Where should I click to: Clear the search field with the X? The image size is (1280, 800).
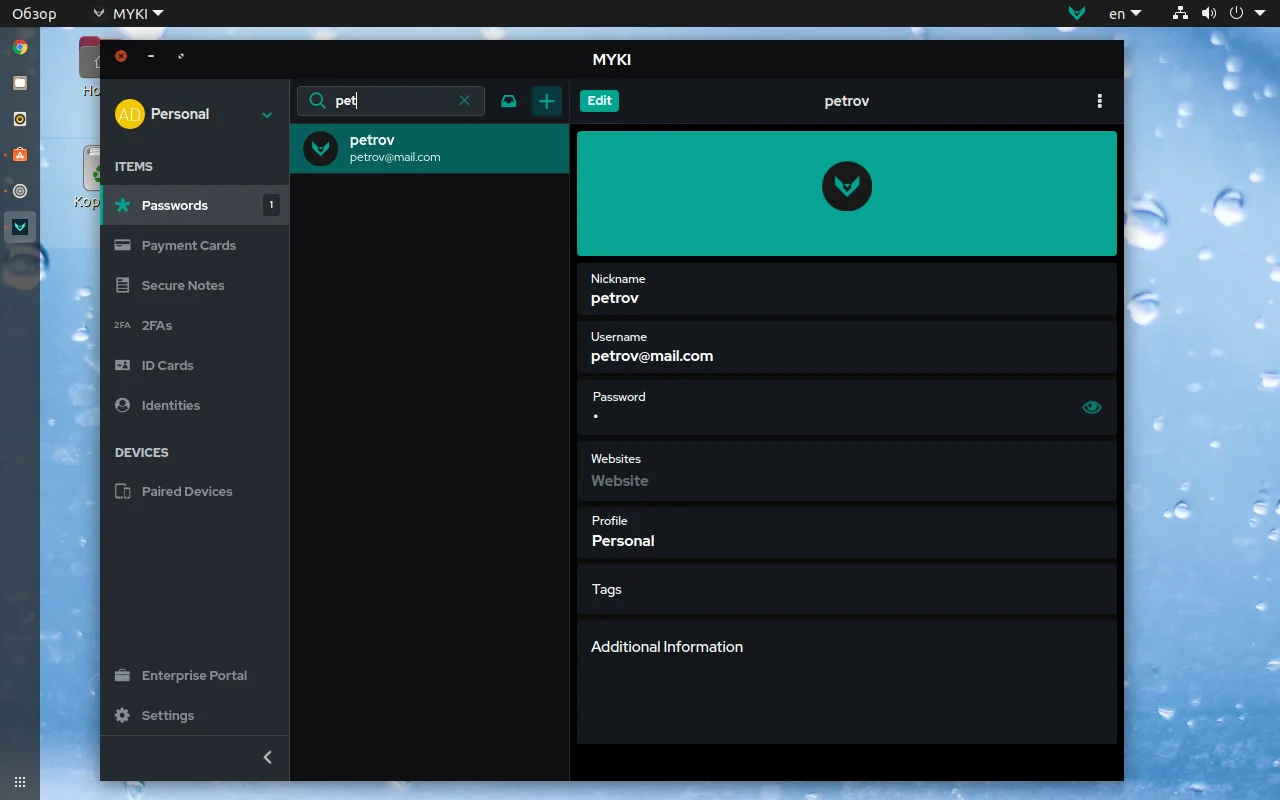464,100
